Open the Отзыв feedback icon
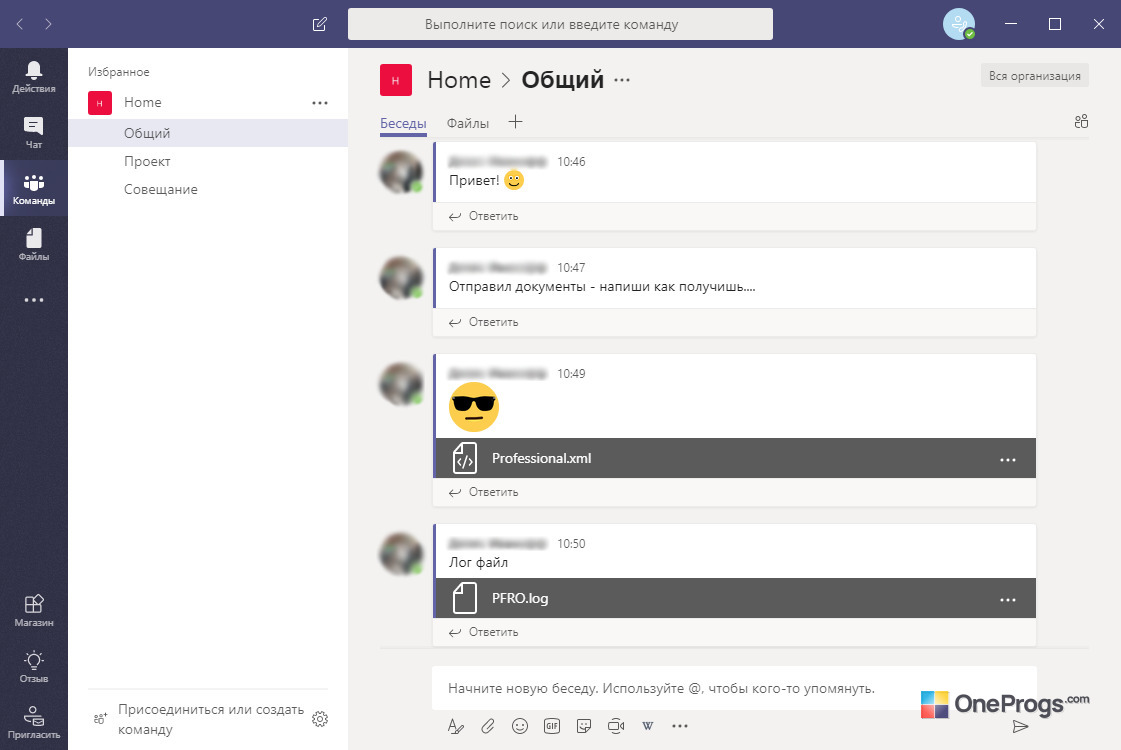The image size is (1121, 750). [34, 667]
